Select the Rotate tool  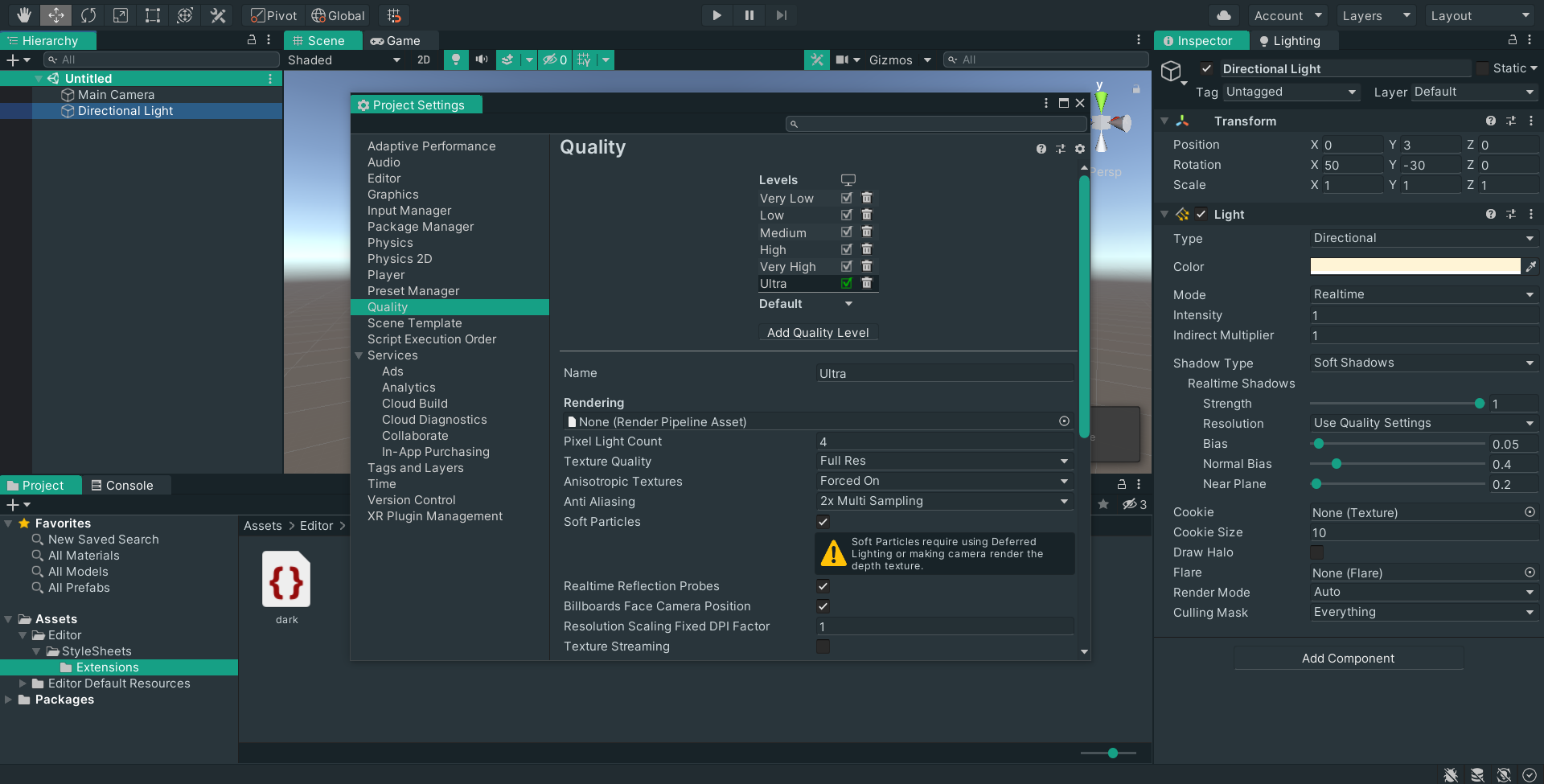[x=88, y=14]
